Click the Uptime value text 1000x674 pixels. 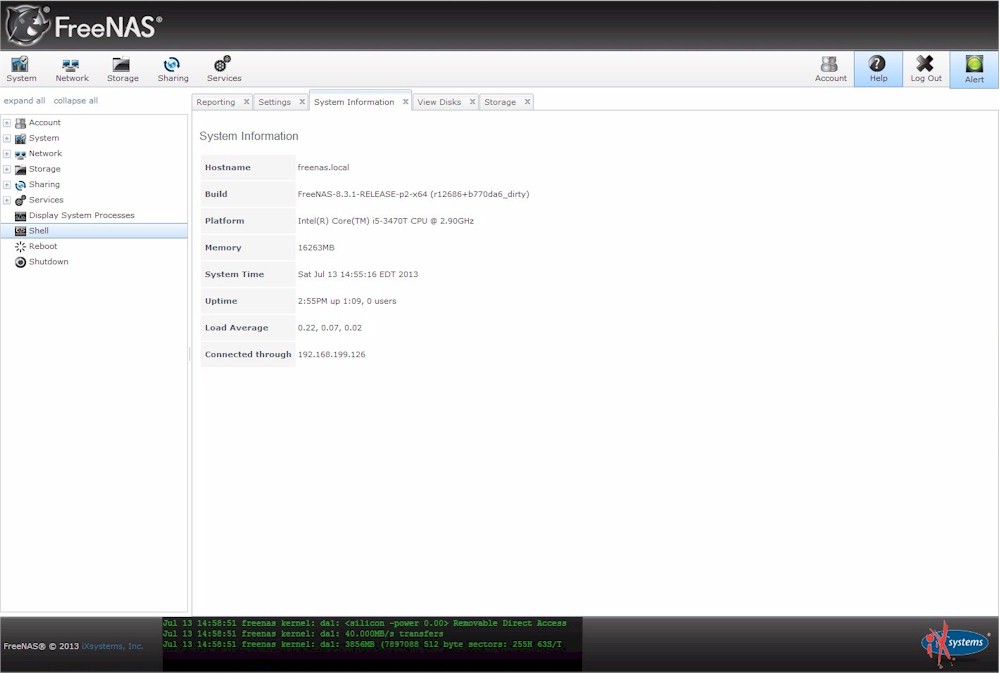click(x=347, y=302)
